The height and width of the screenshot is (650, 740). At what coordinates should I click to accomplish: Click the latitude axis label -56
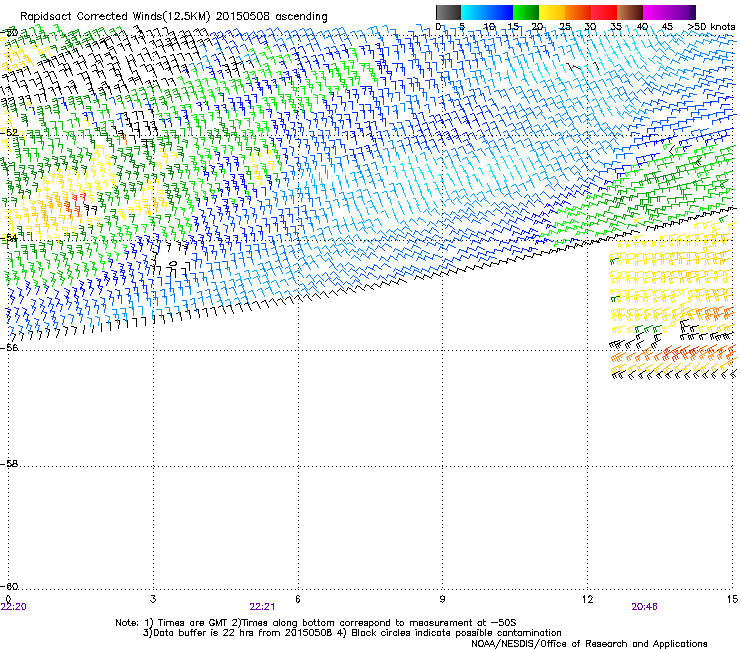(x=9, y=347)
